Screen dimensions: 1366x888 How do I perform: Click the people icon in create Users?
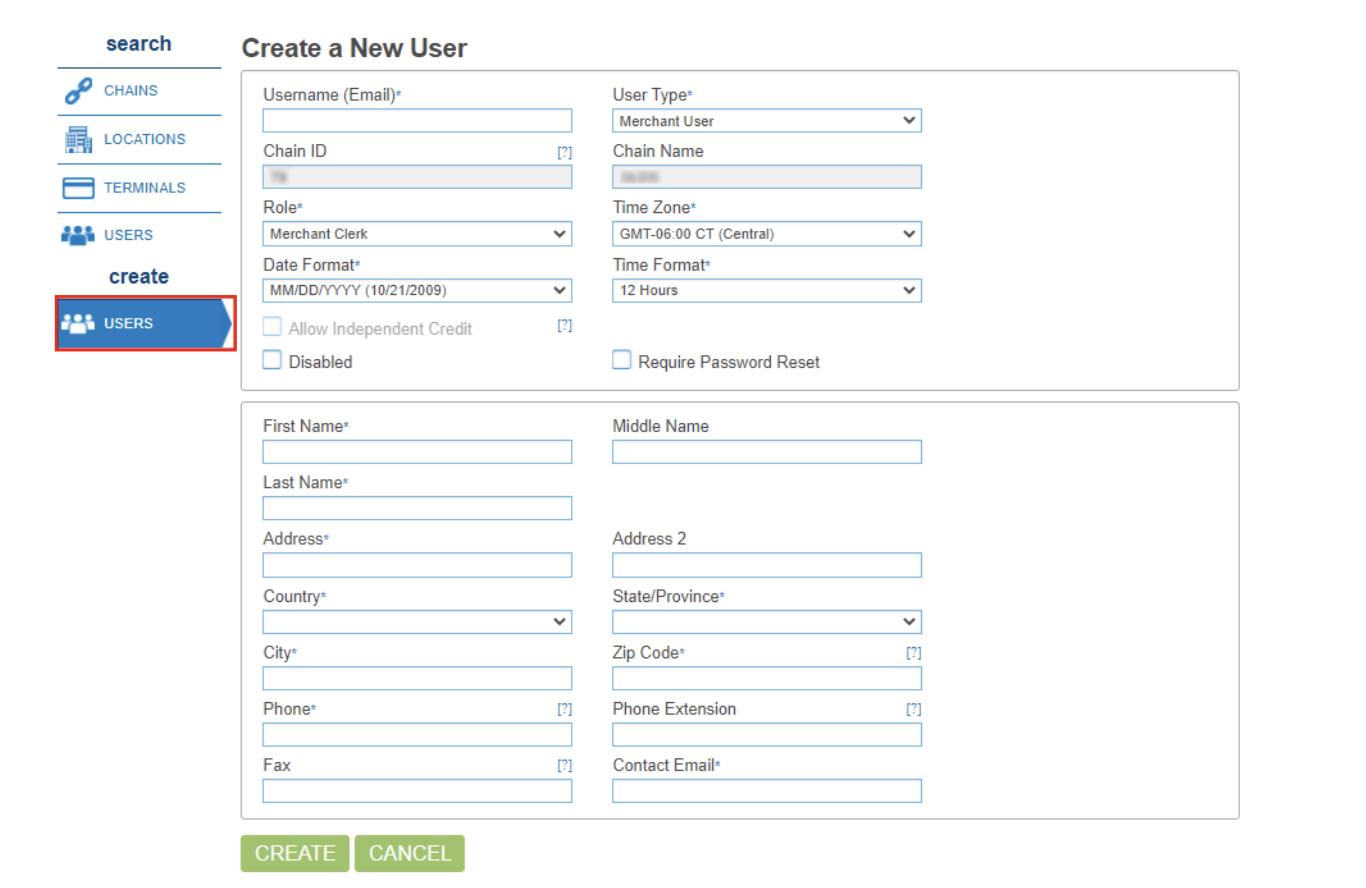tap(78, 324)
